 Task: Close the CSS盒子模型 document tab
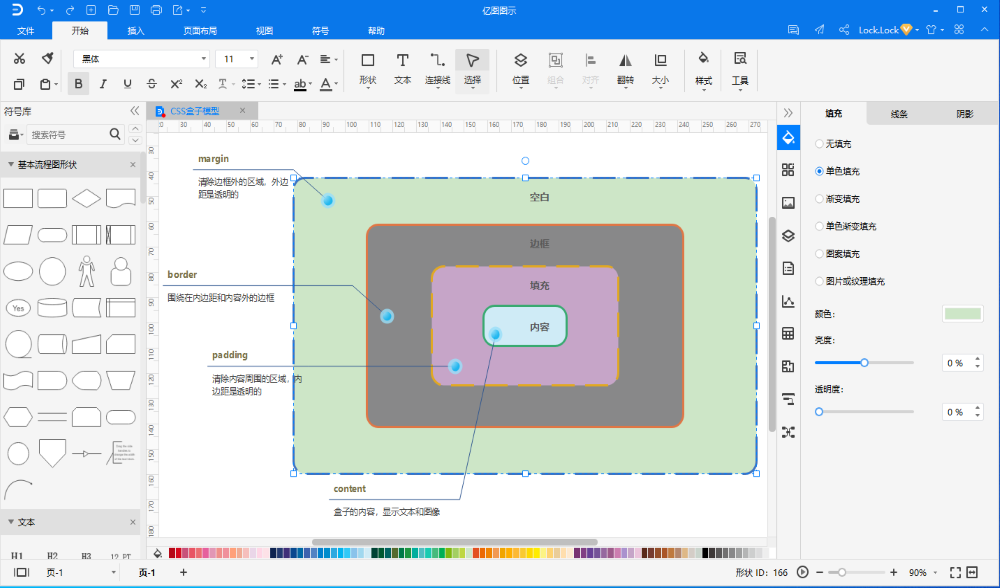(x=242, y=110)
